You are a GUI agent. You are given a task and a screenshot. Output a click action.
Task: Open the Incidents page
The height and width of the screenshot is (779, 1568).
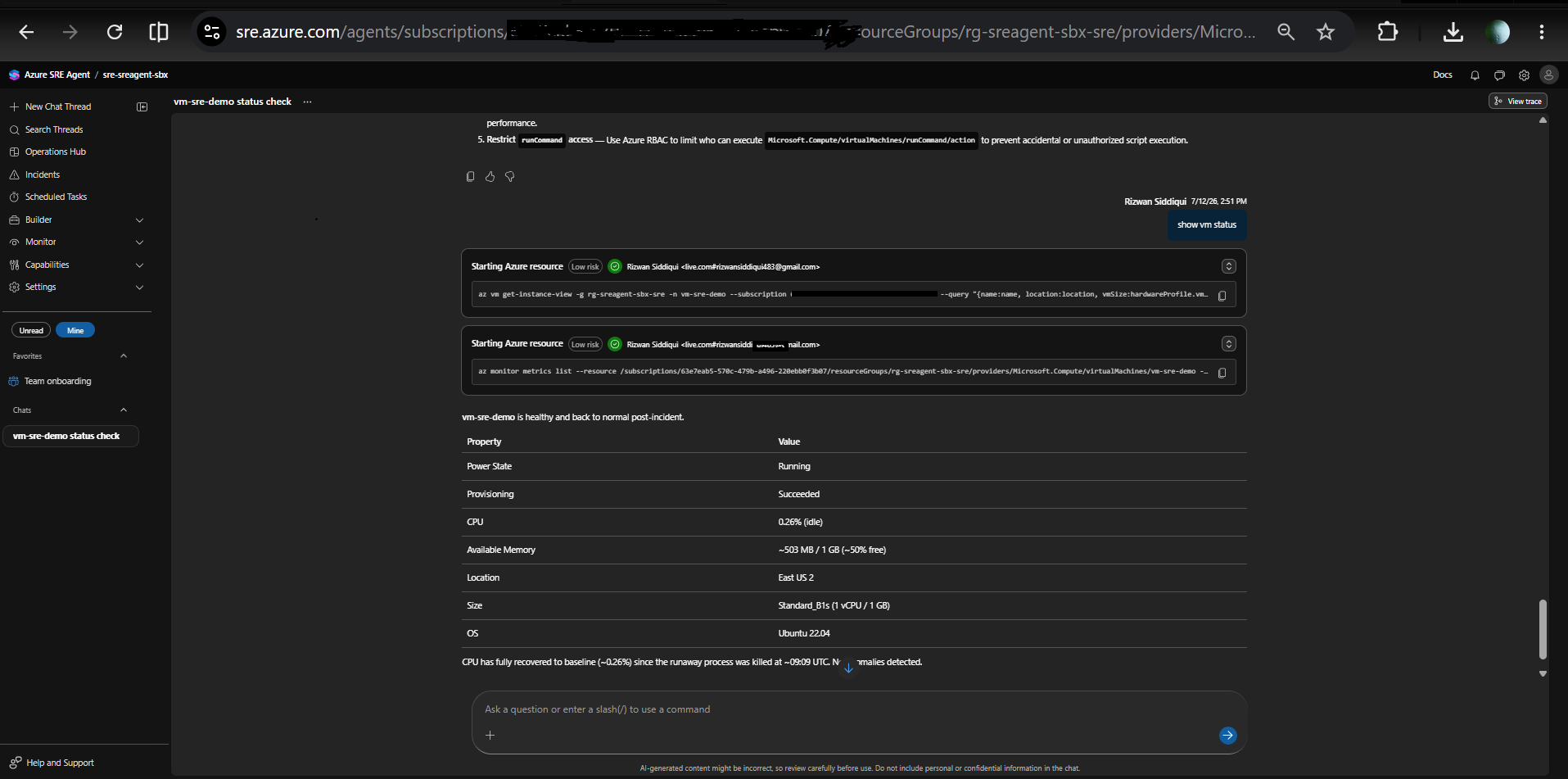coord(43,174)
